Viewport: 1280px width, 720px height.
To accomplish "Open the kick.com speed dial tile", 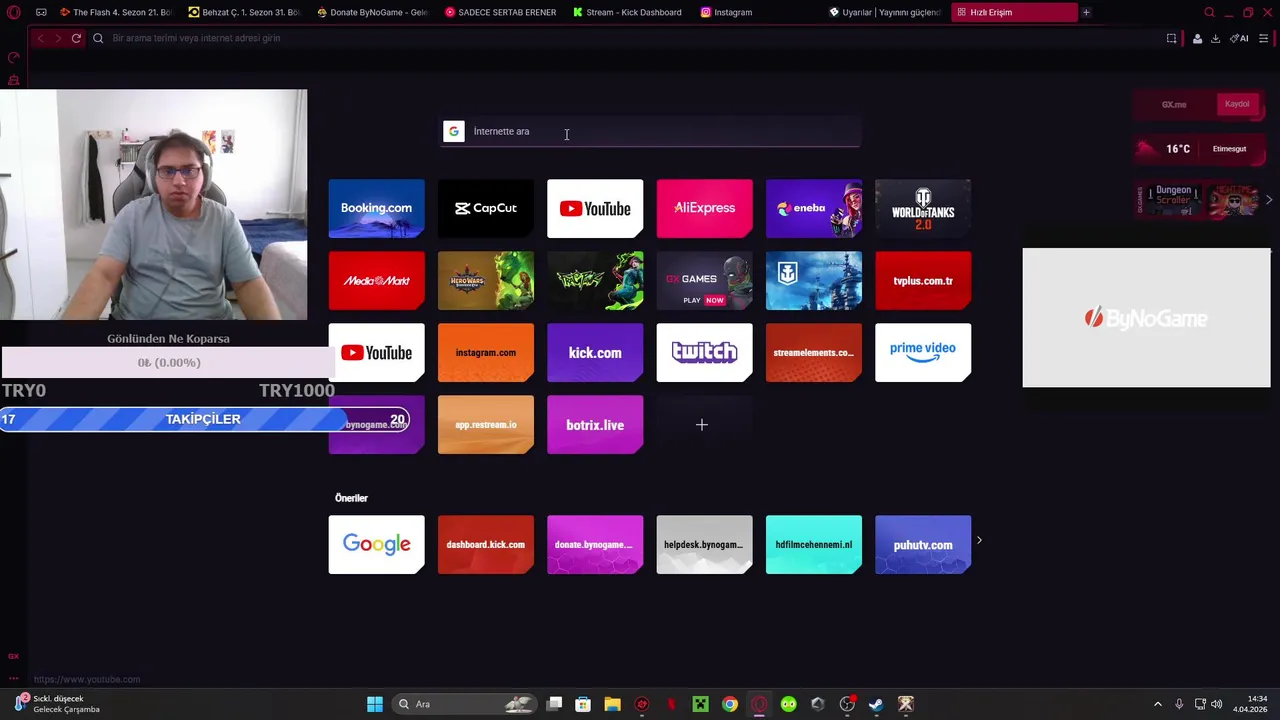I will [595, 352].
